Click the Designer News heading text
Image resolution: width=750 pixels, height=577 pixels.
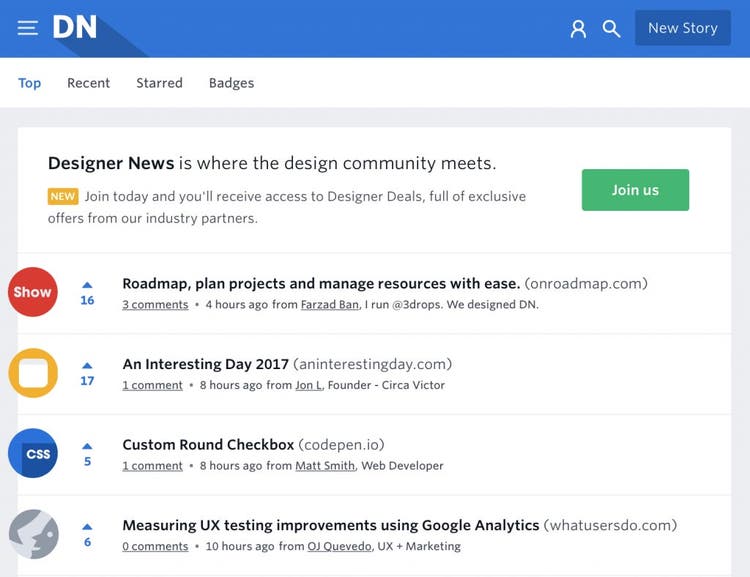click(111, 163)
